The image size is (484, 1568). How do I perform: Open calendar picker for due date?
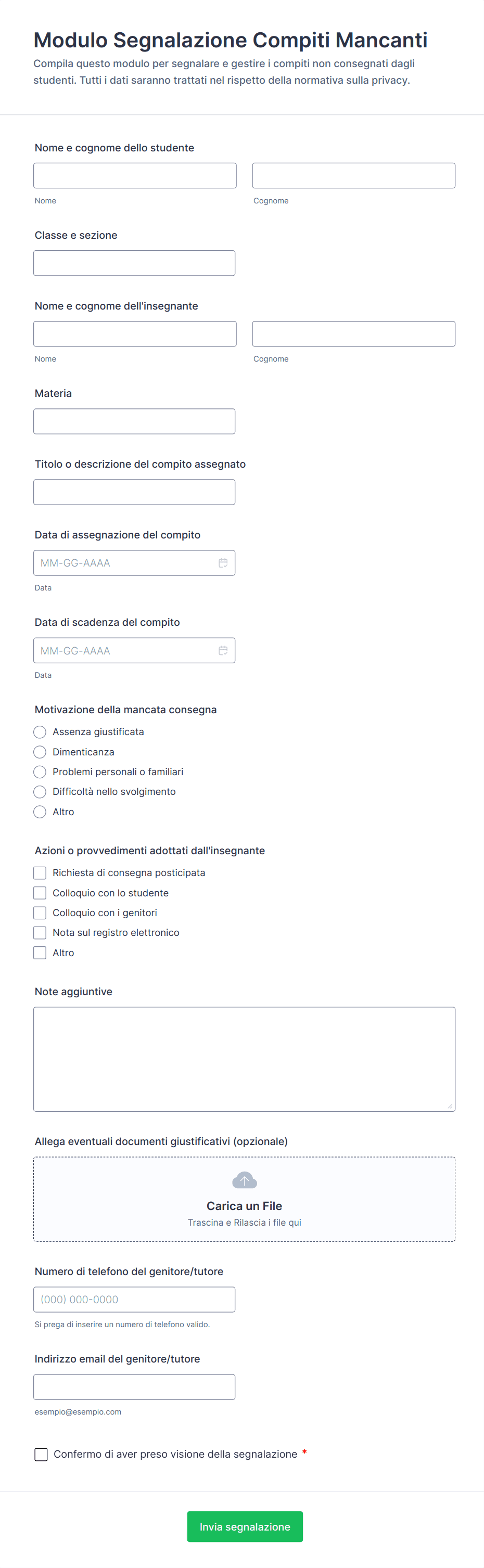click(223, 651)
